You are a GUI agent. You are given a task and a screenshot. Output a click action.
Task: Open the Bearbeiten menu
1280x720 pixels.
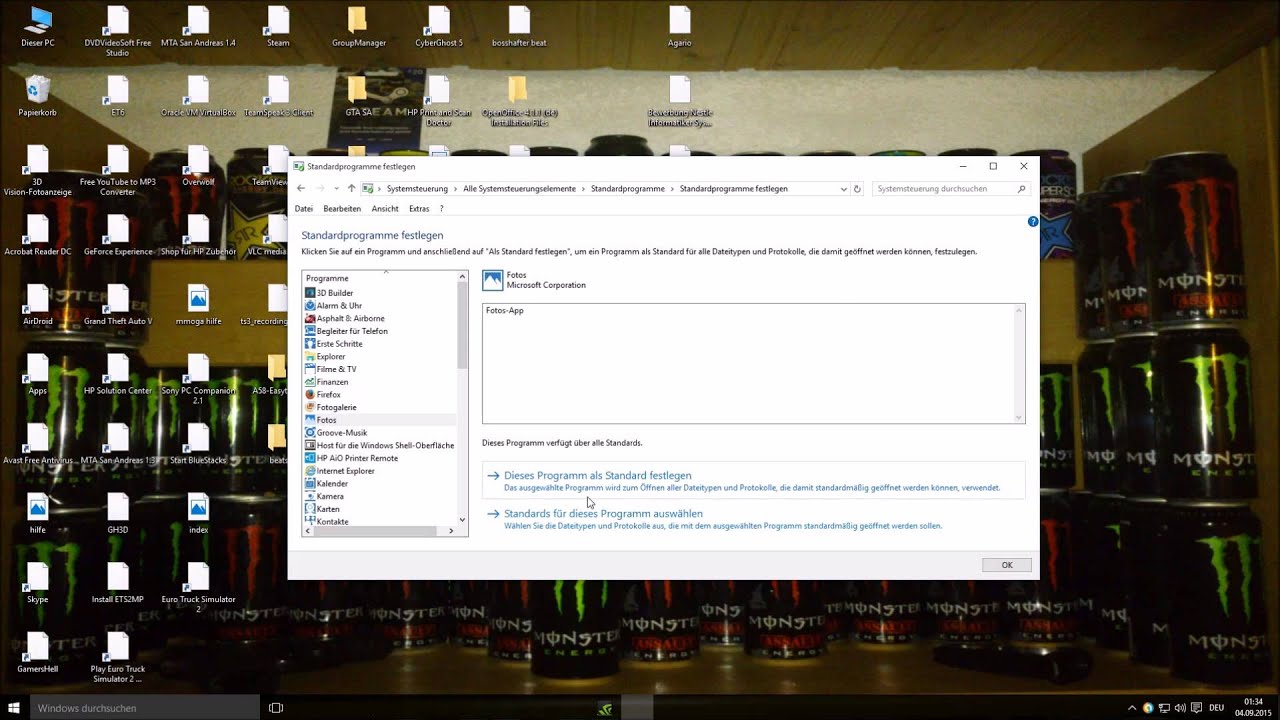(x=342, y=209)
